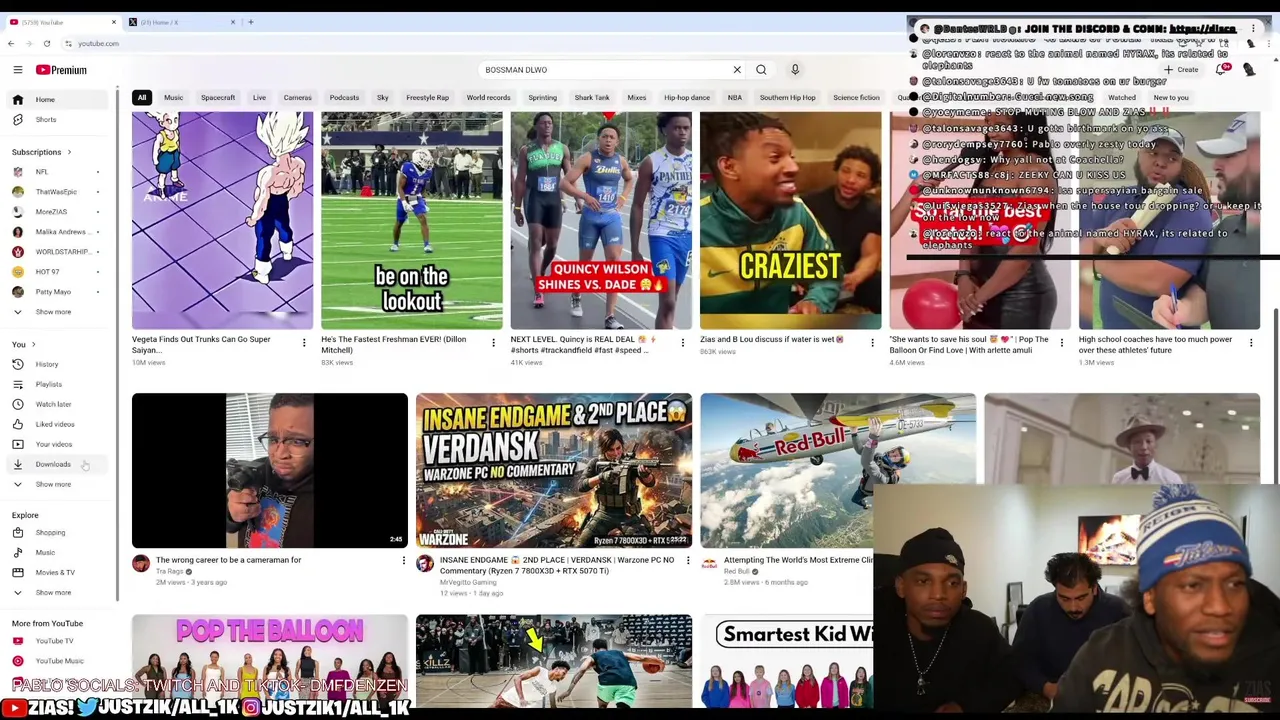This screenshot has width=1280, height=720.
Task: Select the Freestyle Rap chip
Action: (x=427, y=98)
